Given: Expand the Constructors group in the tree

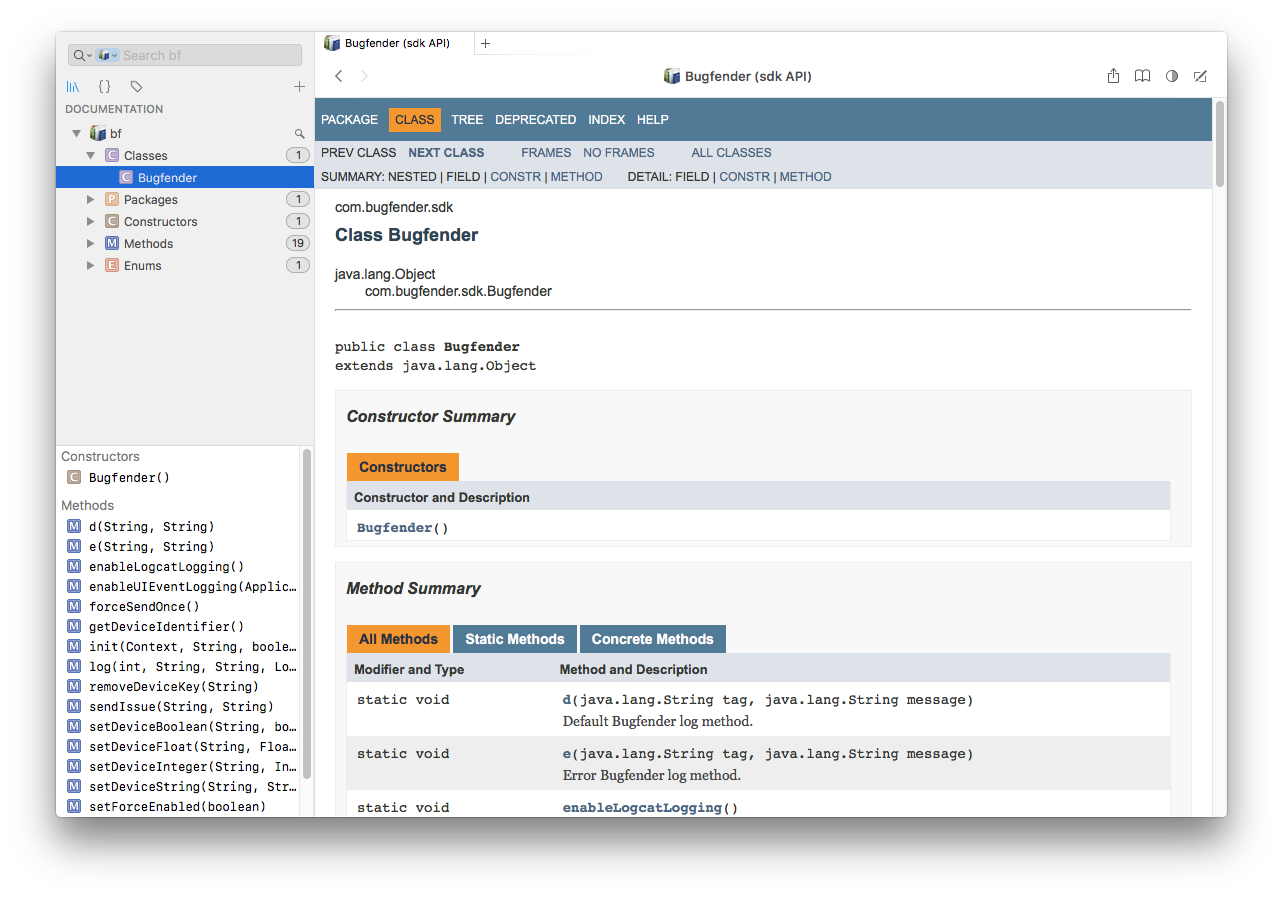Looking at the screenshot, I should (91, 221).
